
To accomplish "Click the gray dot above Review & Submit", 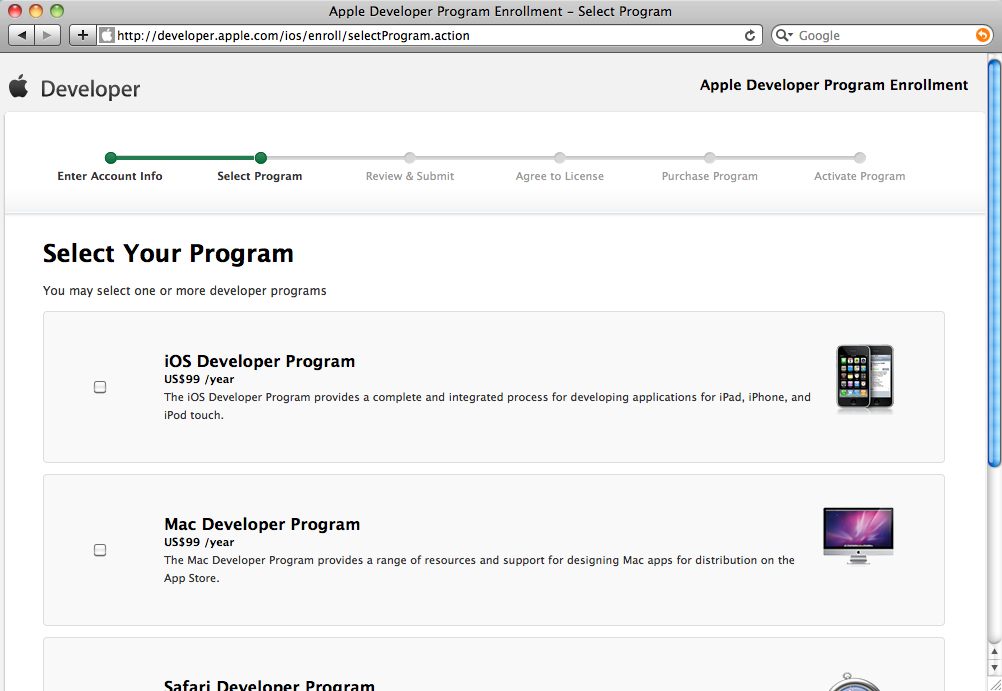I will (410, 157).
